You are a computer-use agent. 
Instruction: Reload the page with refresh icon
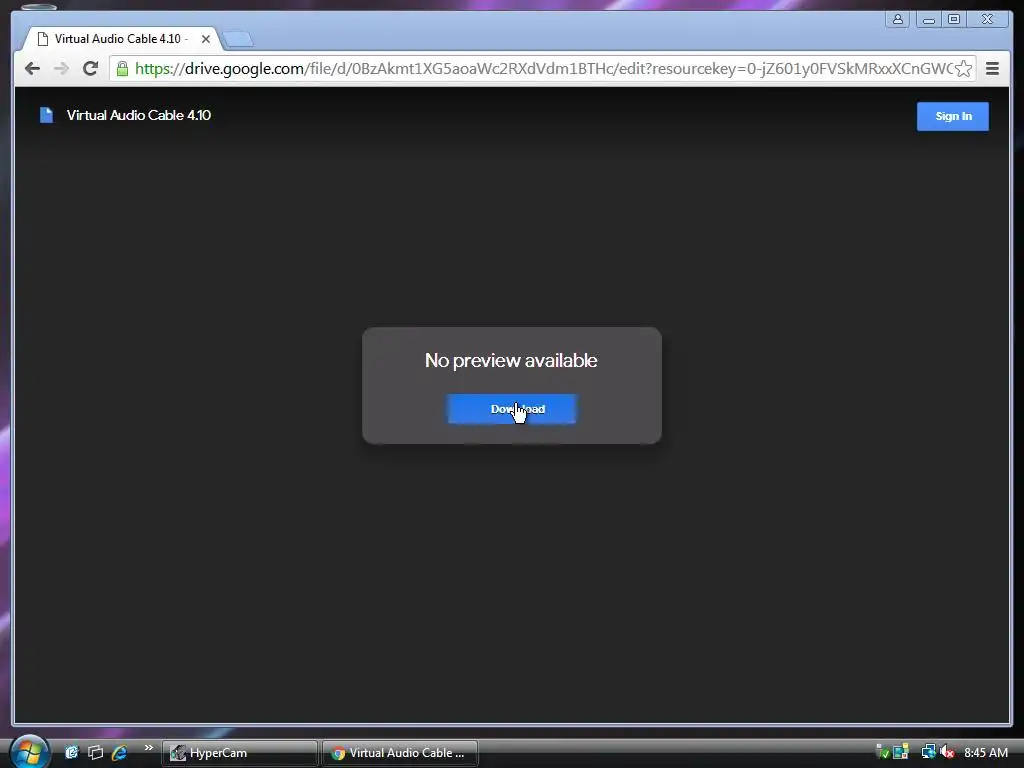click(x=91, y=69)
